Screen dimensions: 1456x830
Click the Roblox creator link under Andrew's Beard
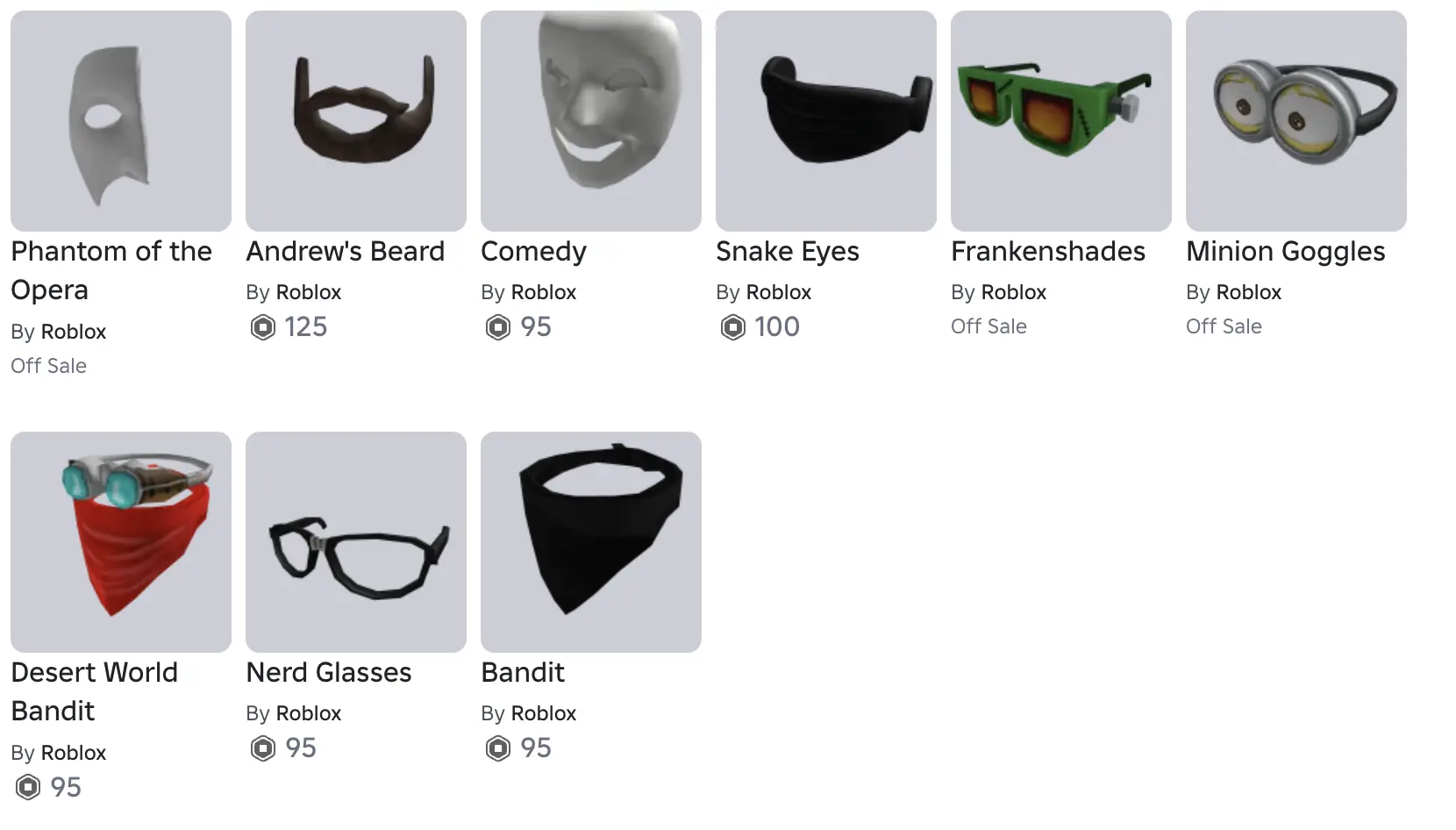coord(309,292)
